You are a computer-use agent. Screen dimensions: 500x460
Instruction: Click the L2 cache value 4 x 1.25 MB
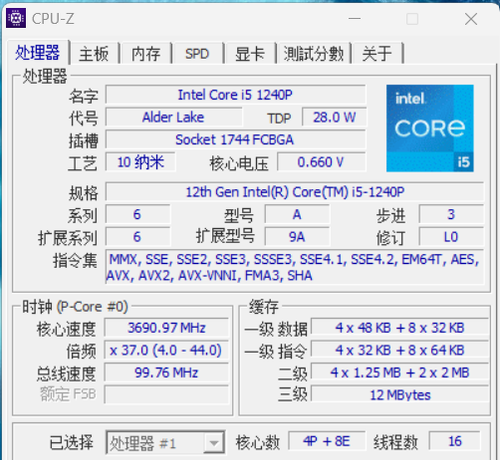pyautogui.click(x=400, y=372)
